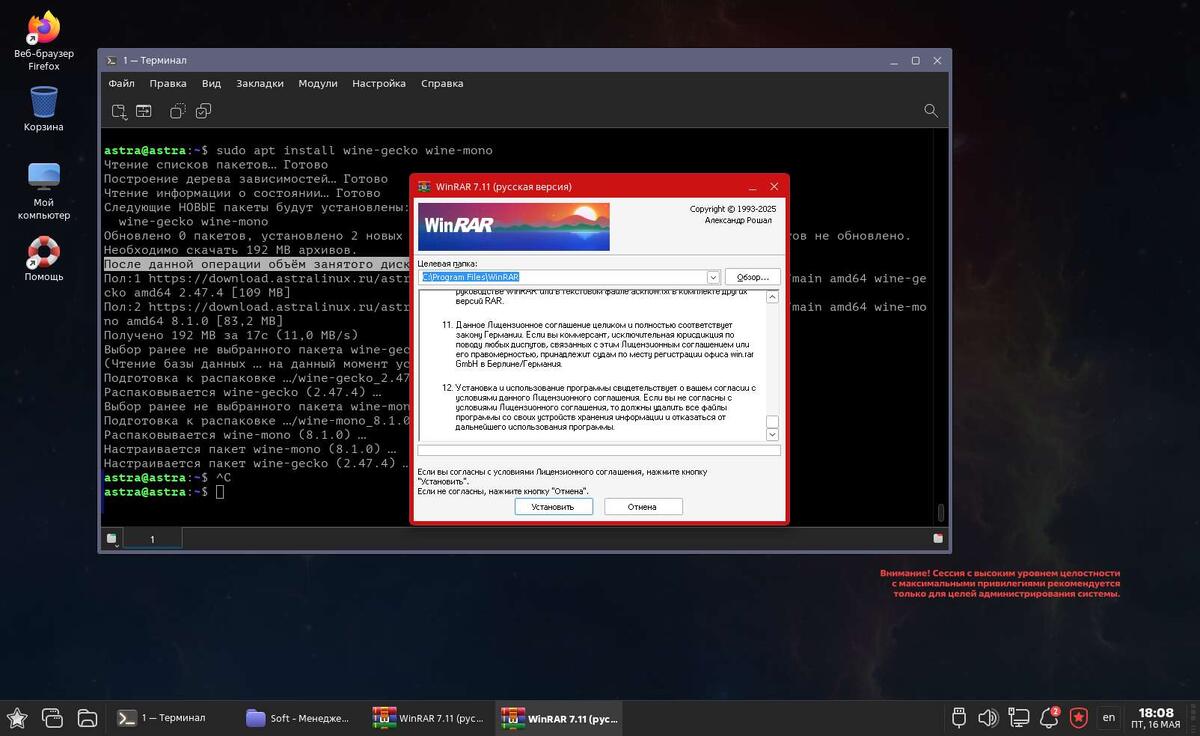Viewport: 1200px width, 736px height.
Task: Click the C:\Program Files\WinRAR path field
Action: (x=562, y=277)
